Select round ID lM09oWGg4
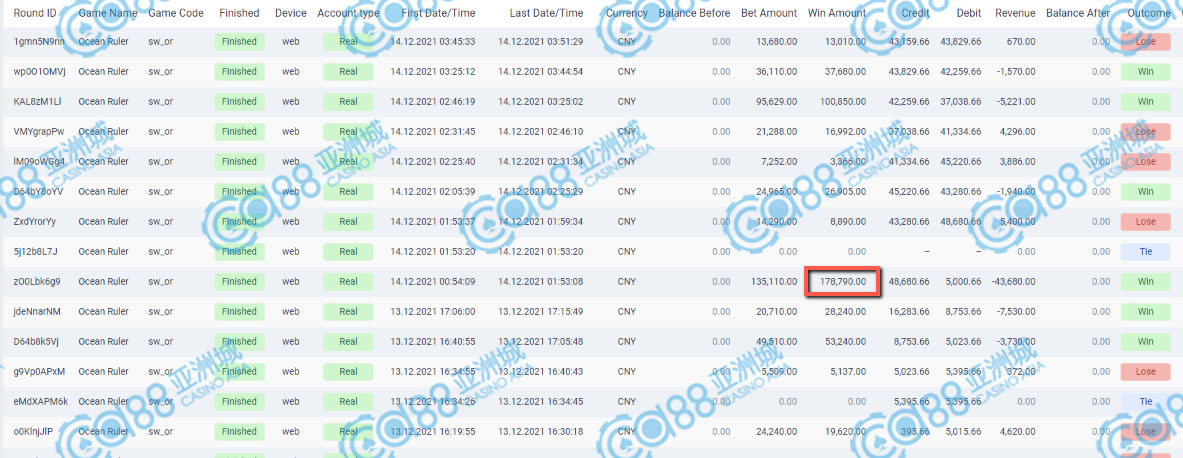 pos(40,161)
